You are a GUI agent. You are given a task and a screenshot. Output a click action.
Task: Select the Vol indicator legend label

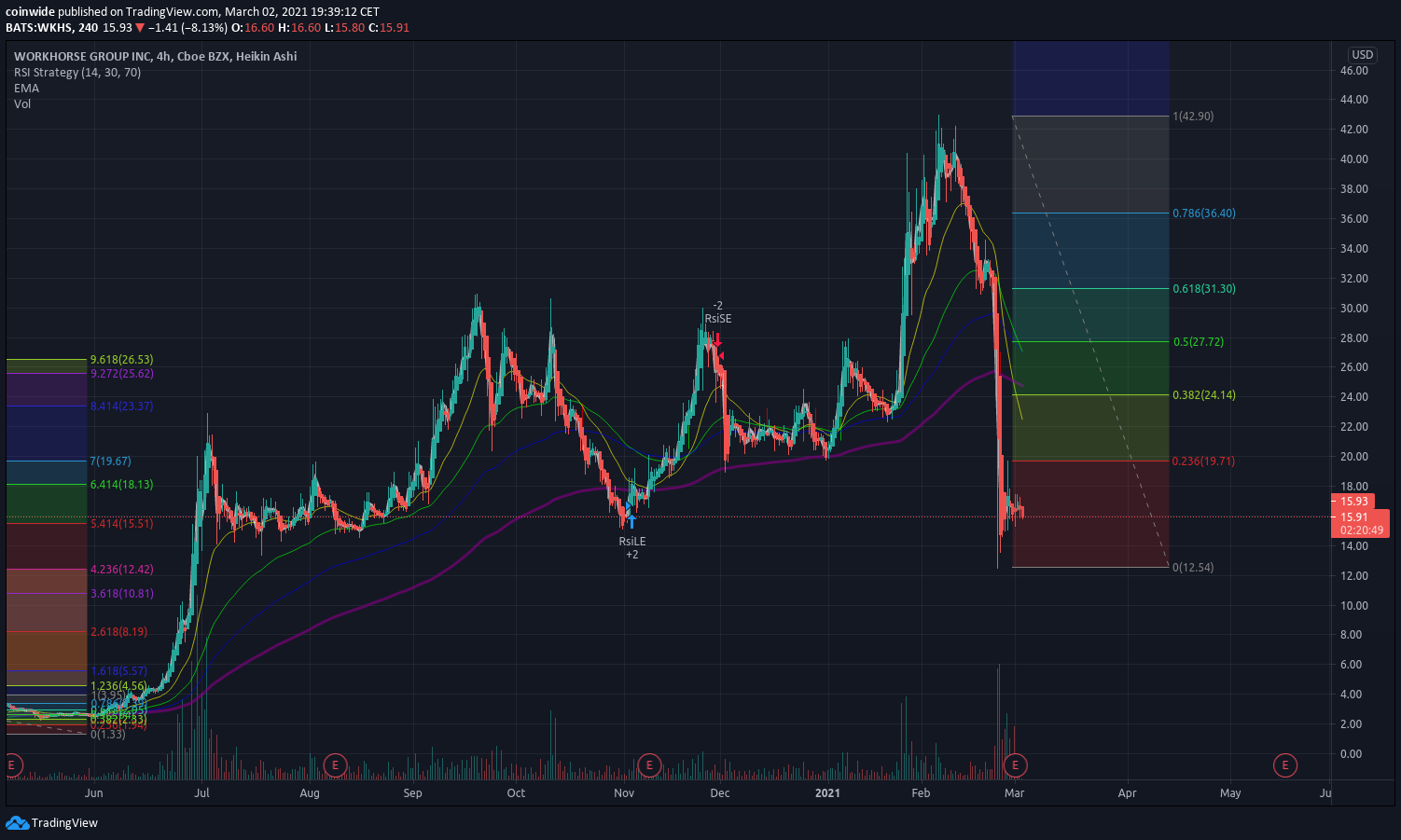tap(22, 103)
